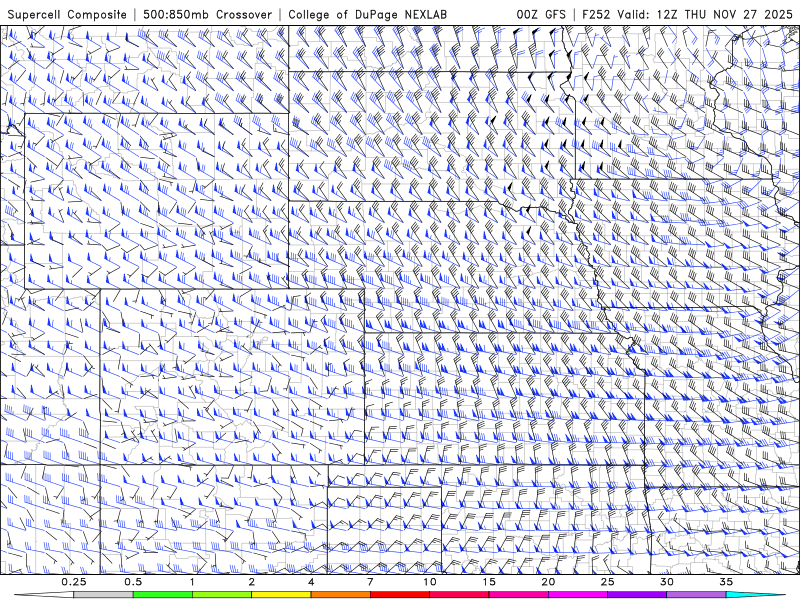
Task: Select the green color bar segment after 0.5
Action: coord(163,595)
